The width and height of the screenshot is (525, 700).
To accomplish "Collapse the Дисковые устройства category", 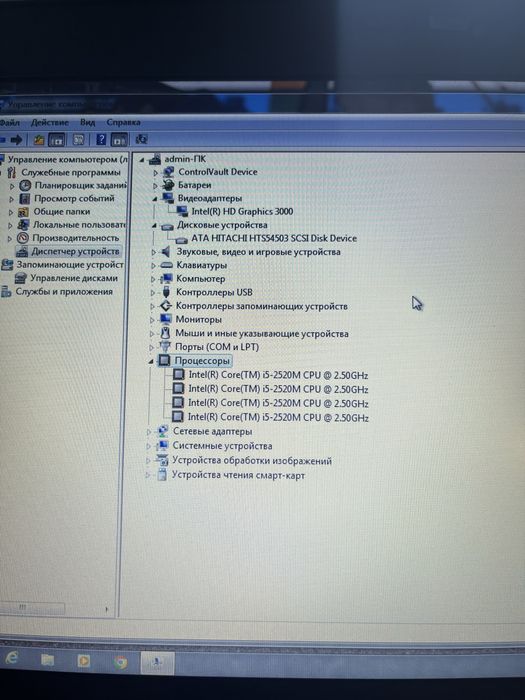I will pyautogui.click(x=154, y=226).
